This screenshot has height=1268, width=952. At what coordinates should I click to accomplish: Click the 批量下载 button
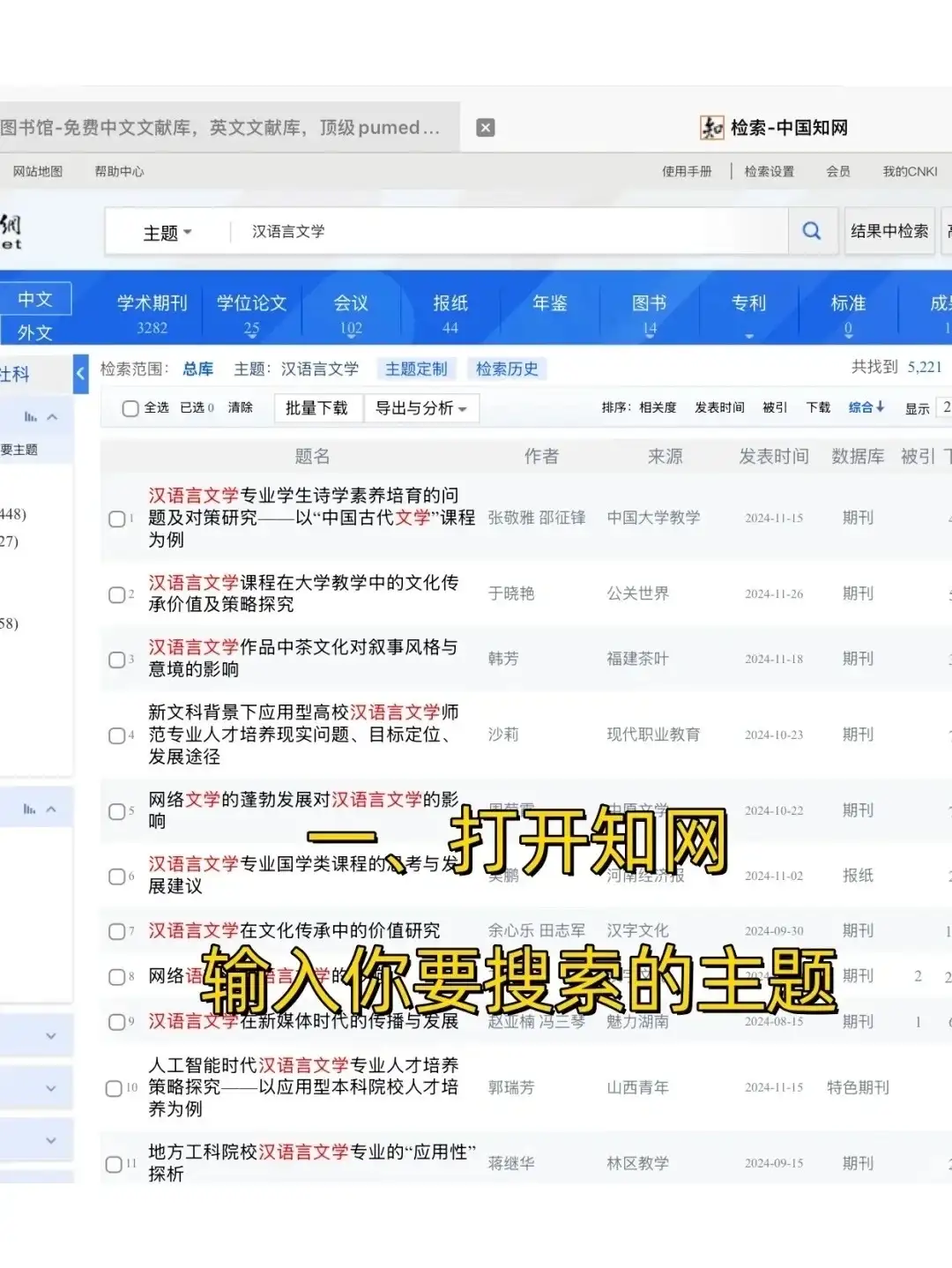click(318, 407)
